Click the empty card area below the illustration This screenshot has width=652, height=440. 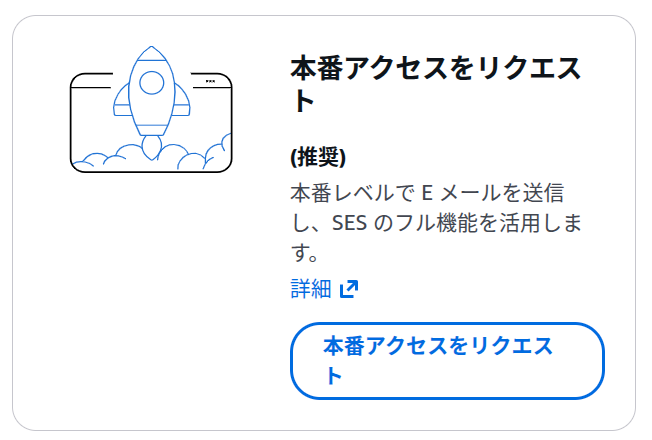point(150,300)
